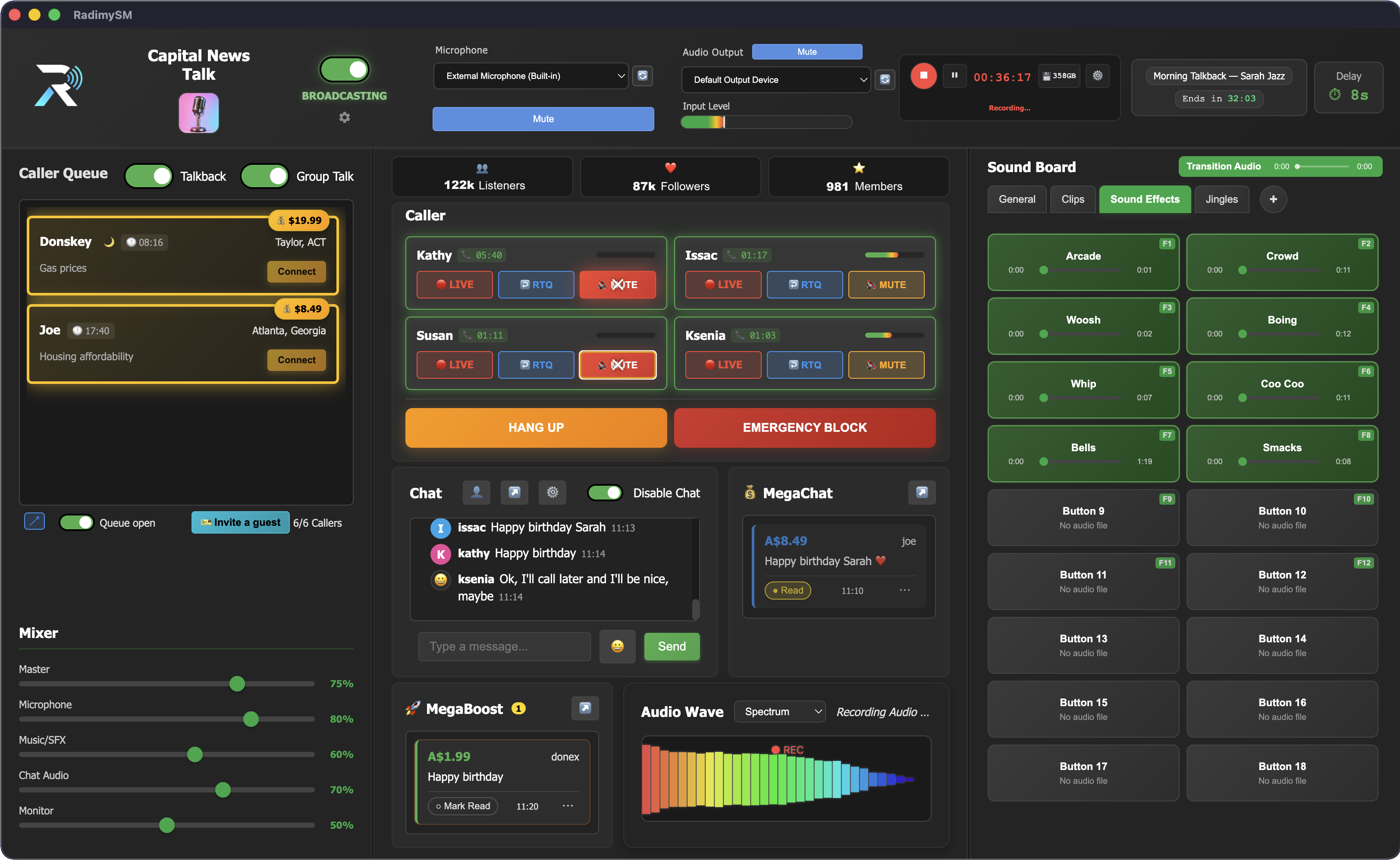Unmute Kathy with the MUTE button
This screenshot has width=1400, height=861.
(617, 284)
